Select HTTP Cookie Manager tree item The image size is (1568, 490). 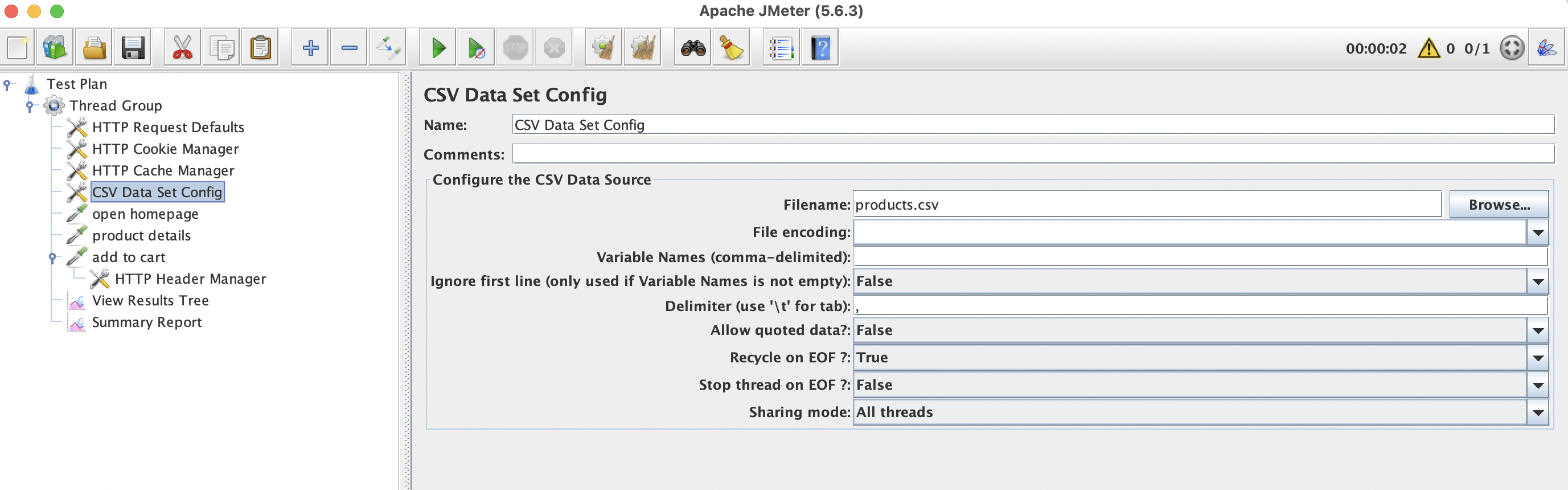(x=166, y=149)
